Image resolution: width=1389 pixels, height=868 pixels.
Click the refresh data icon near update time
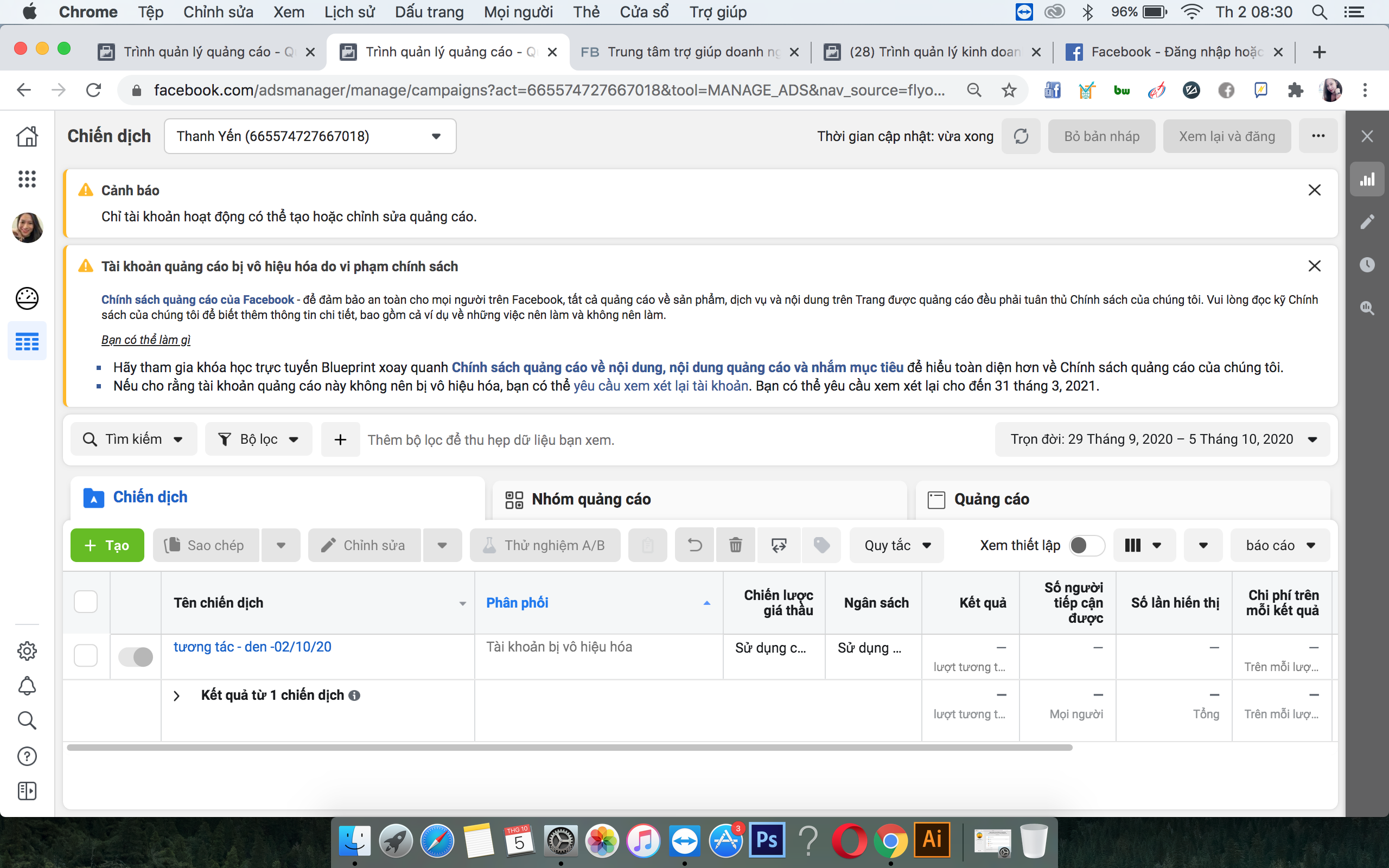click(x=1021, y=136)
